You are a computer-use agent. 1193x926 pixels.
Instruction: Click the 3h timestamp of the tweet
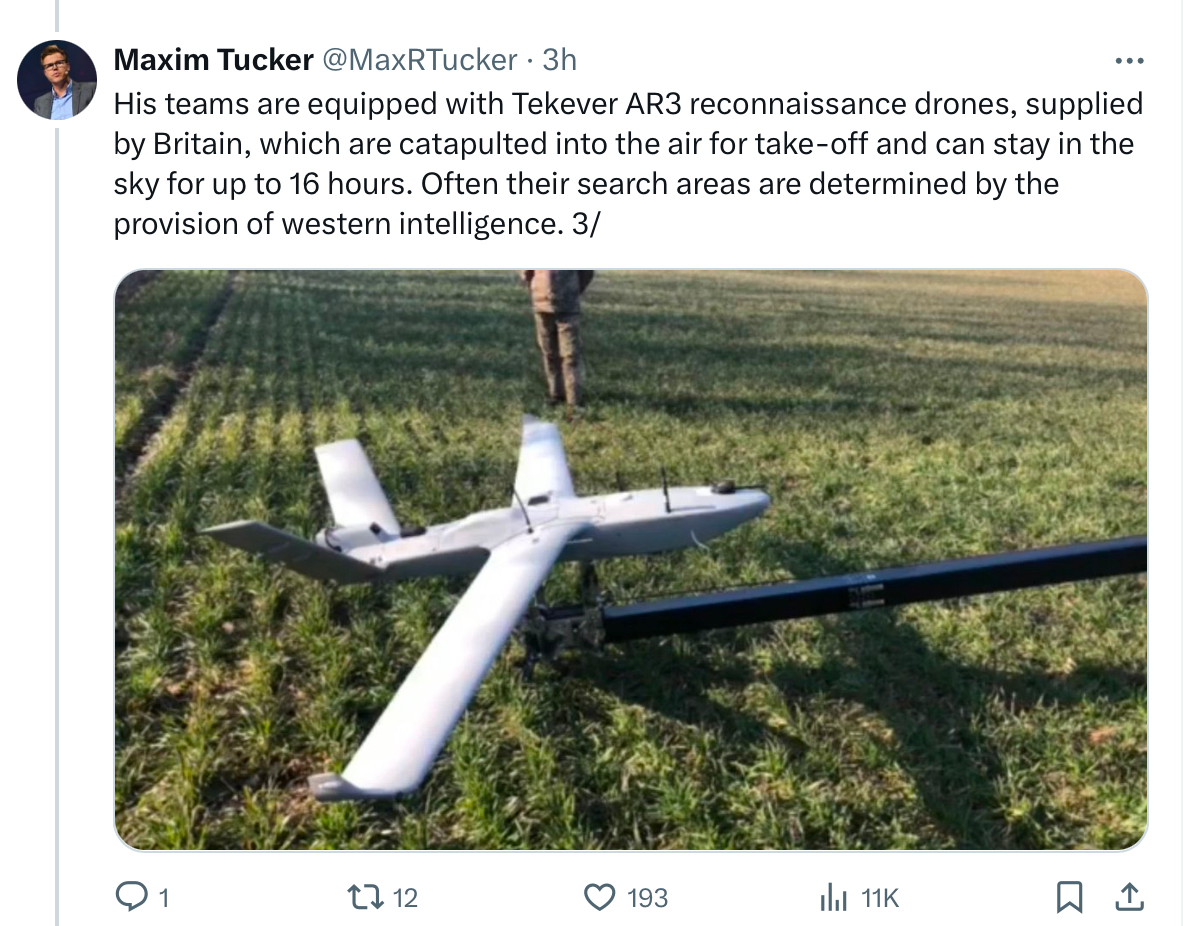click(x=559, y=60)
